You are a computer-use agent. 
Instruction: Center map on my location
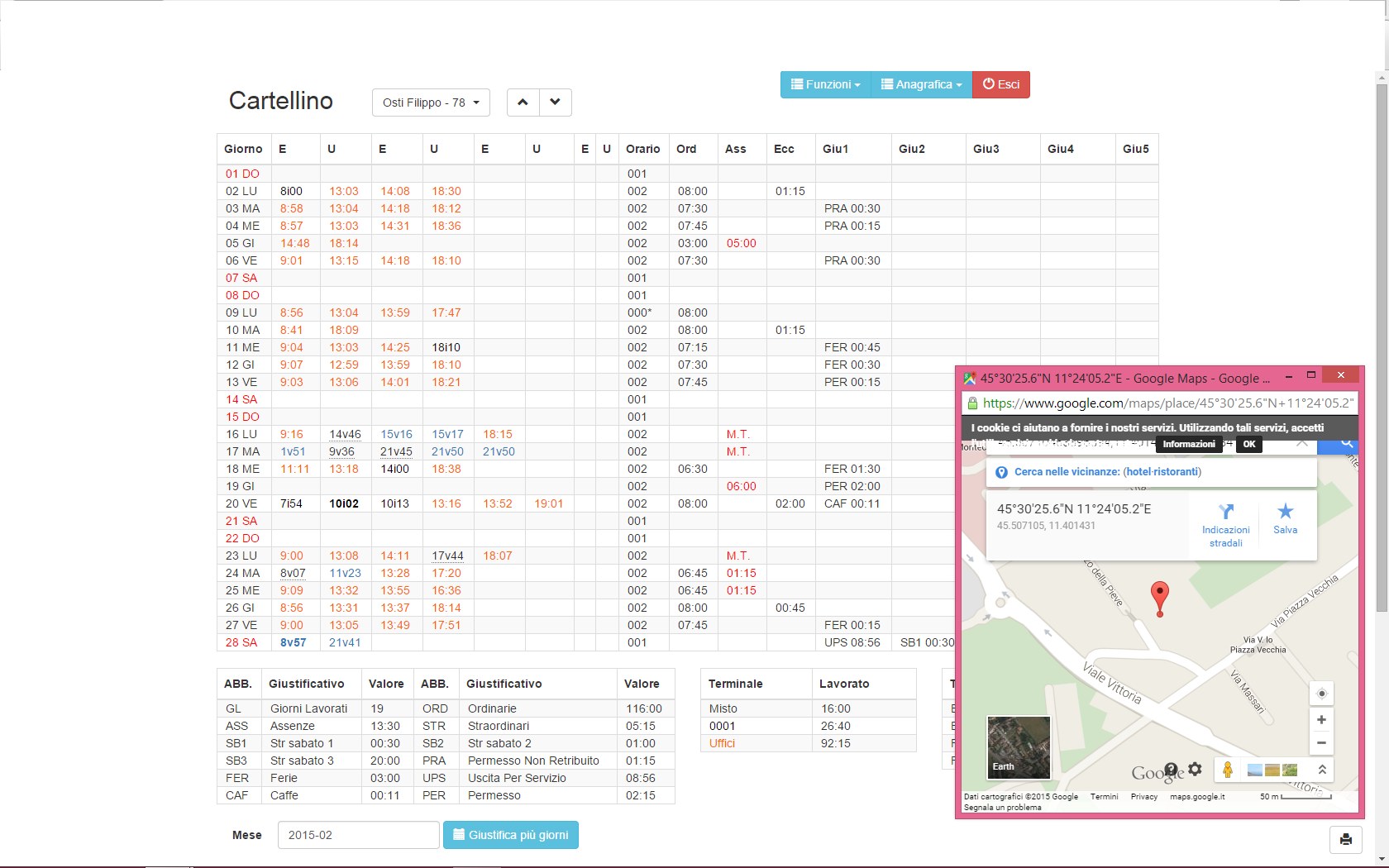point(1321,694)
